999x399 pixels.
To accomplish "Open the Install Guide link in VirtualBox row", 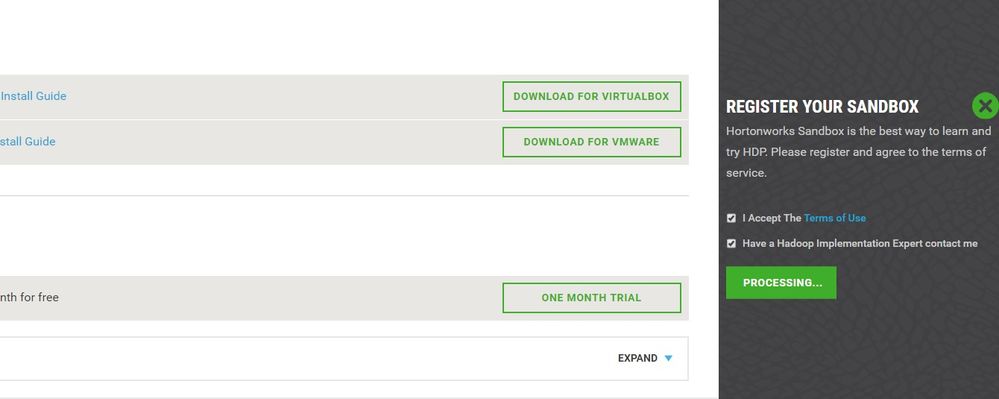I will click(33, 96).
